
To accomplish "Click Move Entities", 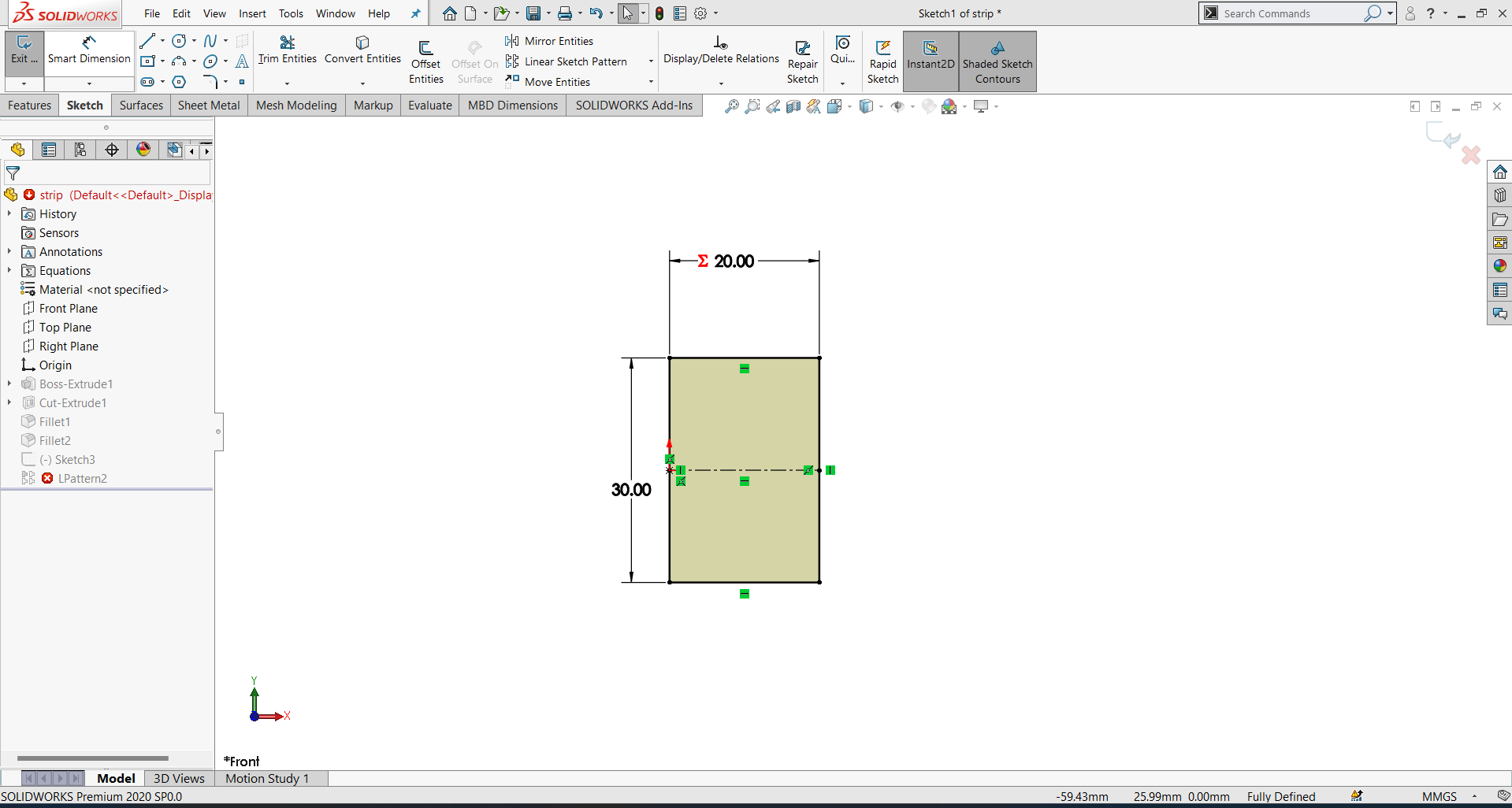I will [548, 82].
